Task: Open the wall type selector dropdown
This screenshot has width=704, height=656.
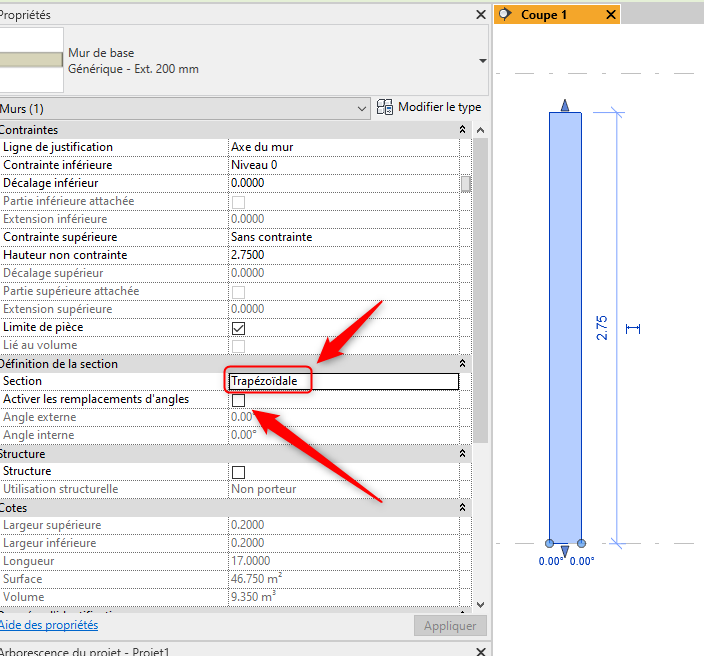Action: [x=483, y=60]
